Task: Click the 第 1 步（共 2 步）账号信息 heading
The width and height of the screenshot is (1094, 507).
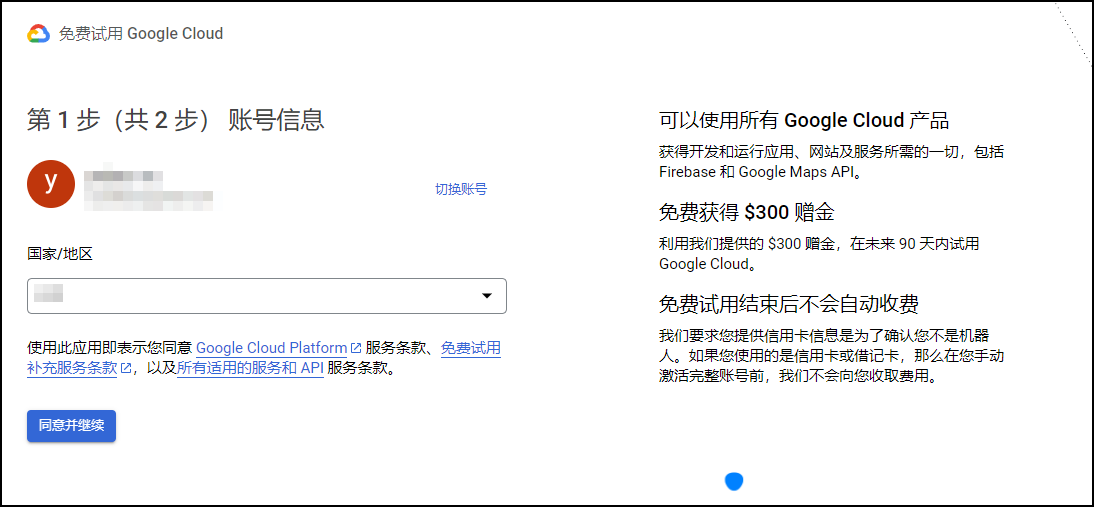Action: click(x=176, y=120)
